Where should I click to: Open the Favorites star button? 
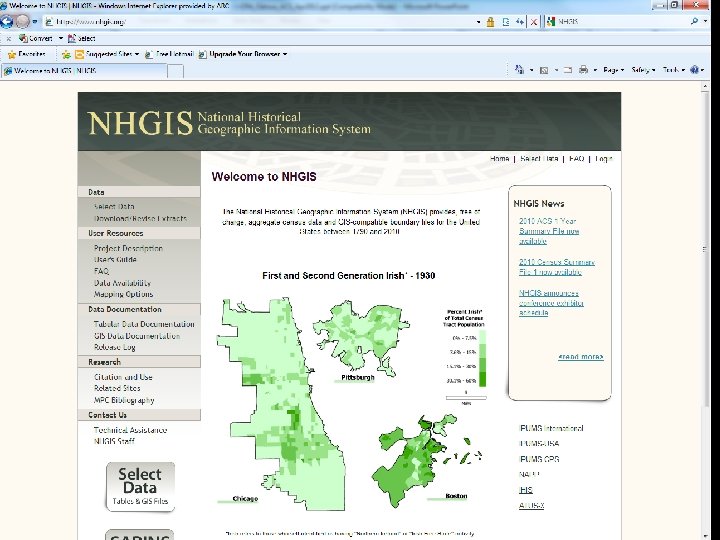pyautogui.click(x=27, y=54)
